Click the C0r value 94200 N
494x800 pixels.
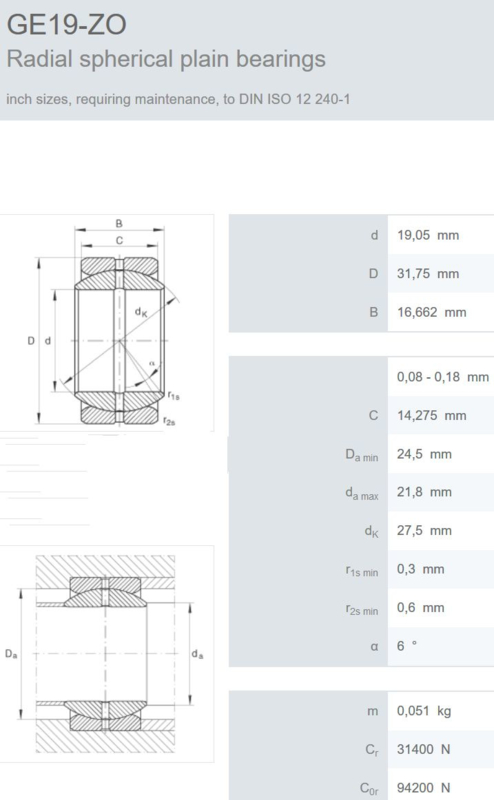[424, 788]
